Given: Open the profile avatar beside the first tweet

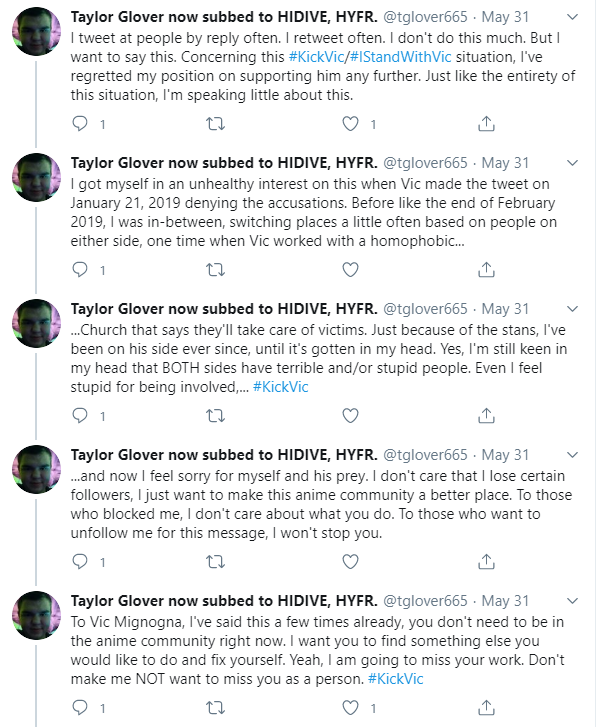Looking at the screenshot, I should tap(36, 32).
